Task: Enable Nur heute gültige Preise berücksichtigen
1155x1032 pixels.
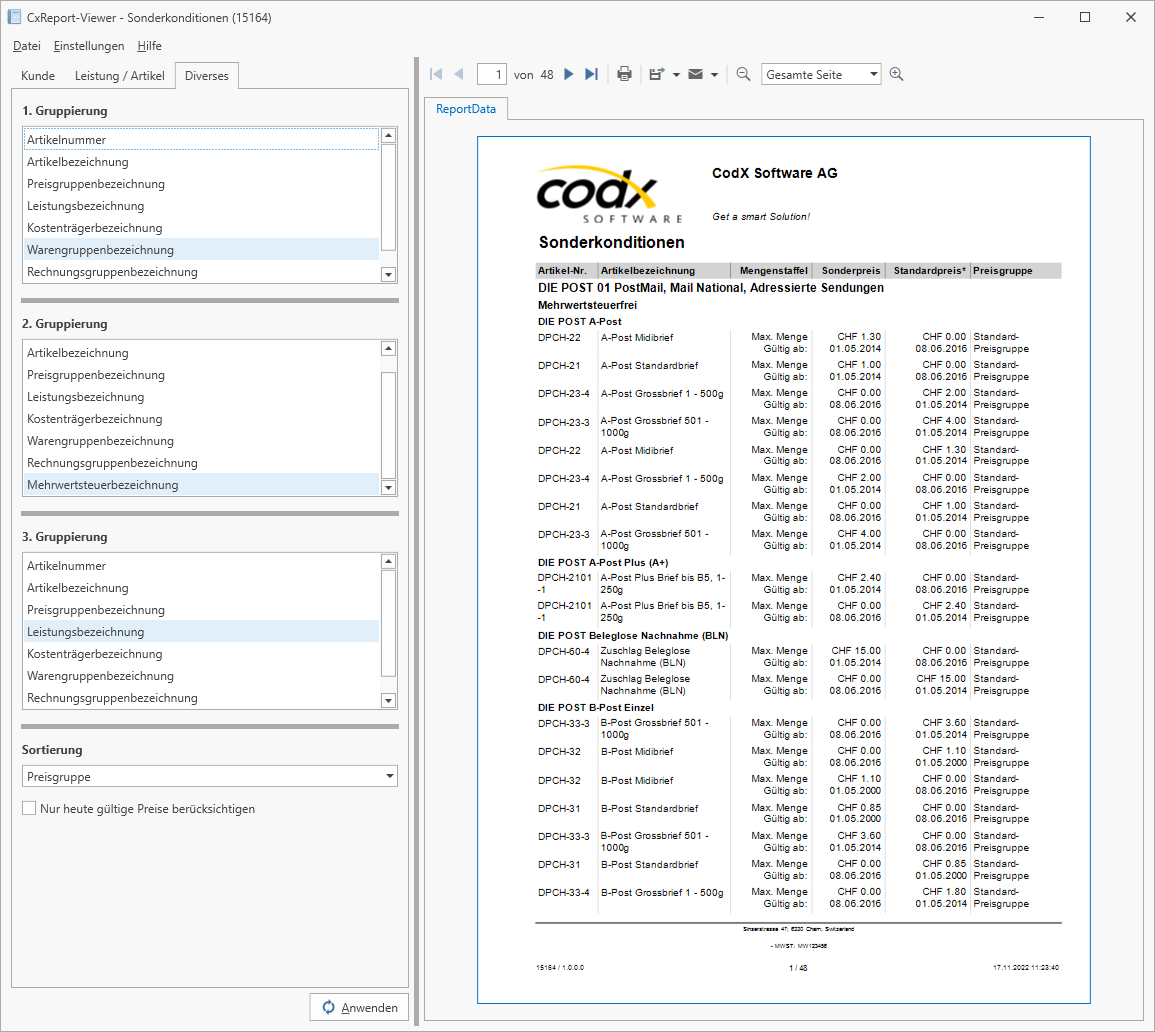Action: pyautogui.click(x=29, y=808)
